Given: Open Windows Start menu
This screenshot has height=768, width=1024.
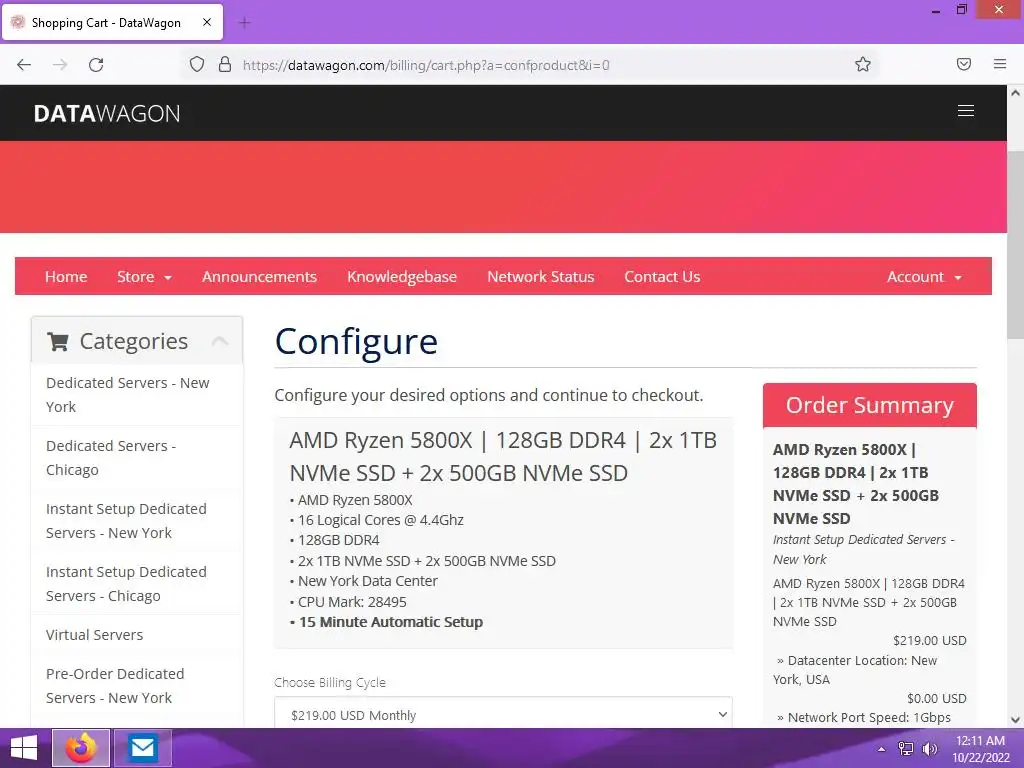Looking at the screenshot, I should tap(24, 748).
